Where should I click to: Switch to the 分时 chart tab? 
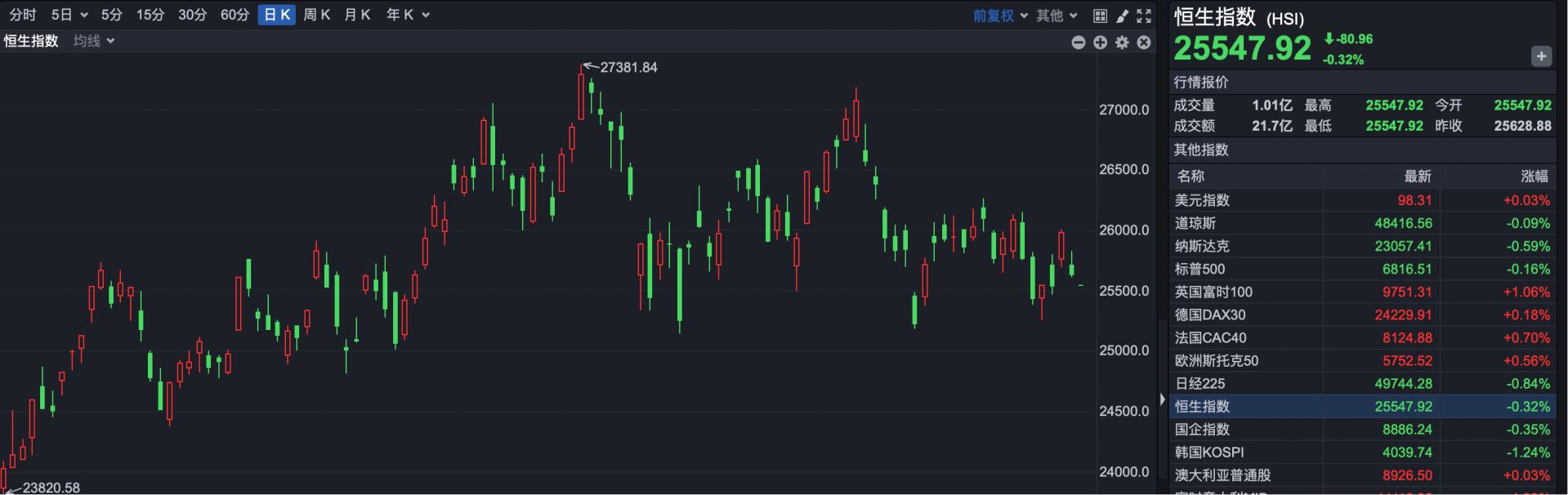(x=23, y=15)
